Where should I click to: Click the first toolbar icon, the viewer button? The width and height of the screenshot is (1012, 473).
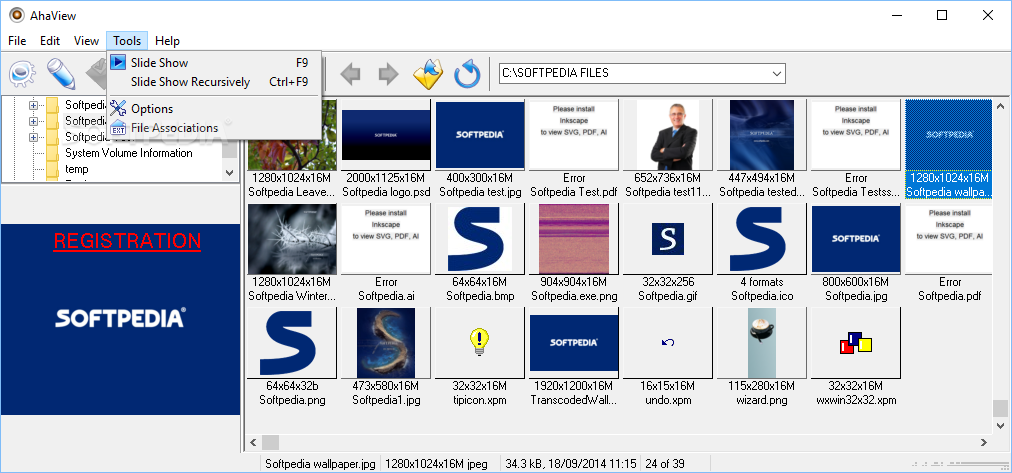[x=23, y=74]
